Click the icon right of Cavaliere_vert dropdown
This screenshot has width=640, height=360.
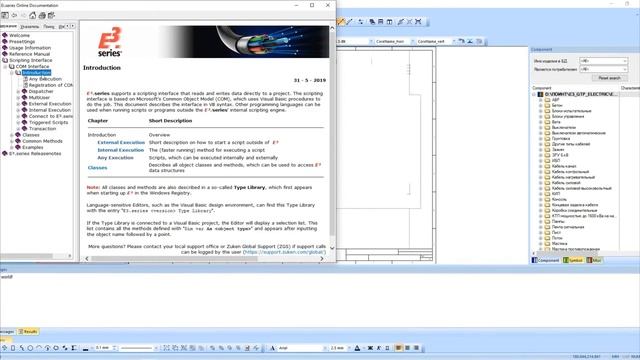[462, 41]
